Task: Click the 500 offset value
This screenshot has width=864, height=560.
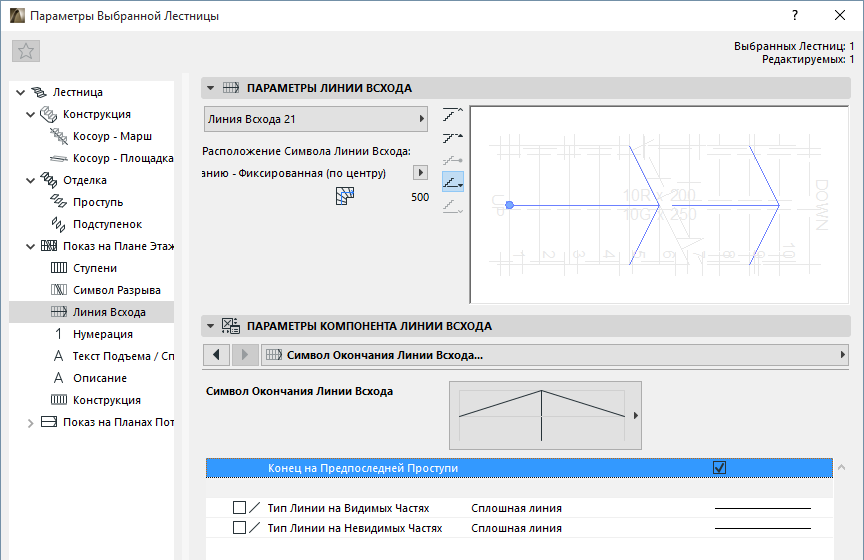Action: click(x=420, y=197)
